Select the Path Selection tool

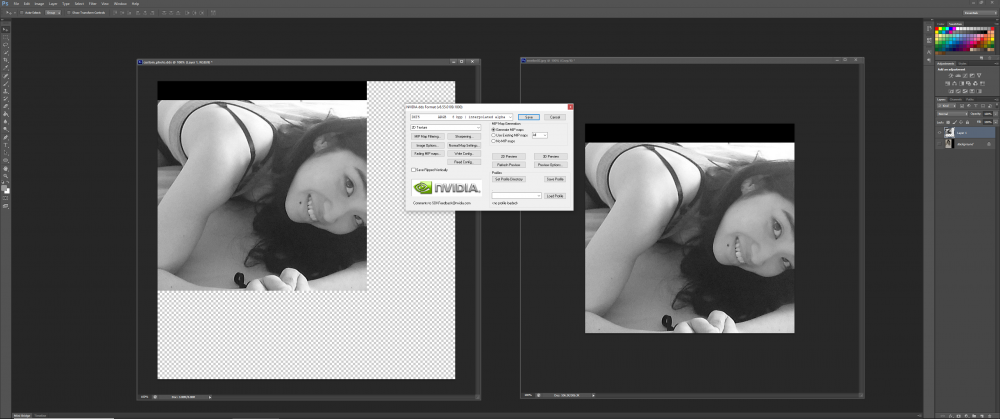point(6,152)
